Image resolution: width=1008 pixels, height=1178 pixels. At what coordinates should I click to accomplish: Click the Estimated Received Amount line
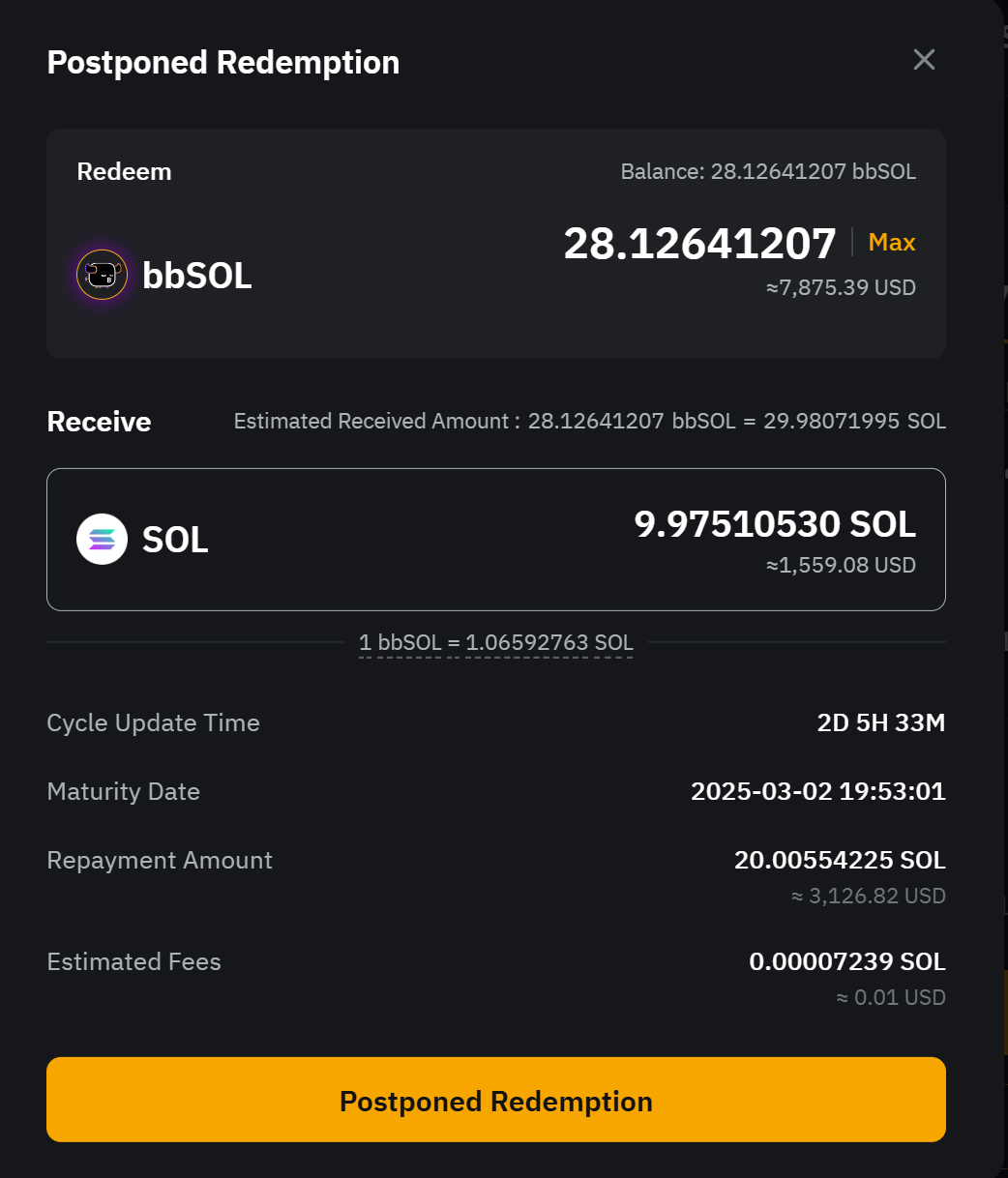coord(589,422)
